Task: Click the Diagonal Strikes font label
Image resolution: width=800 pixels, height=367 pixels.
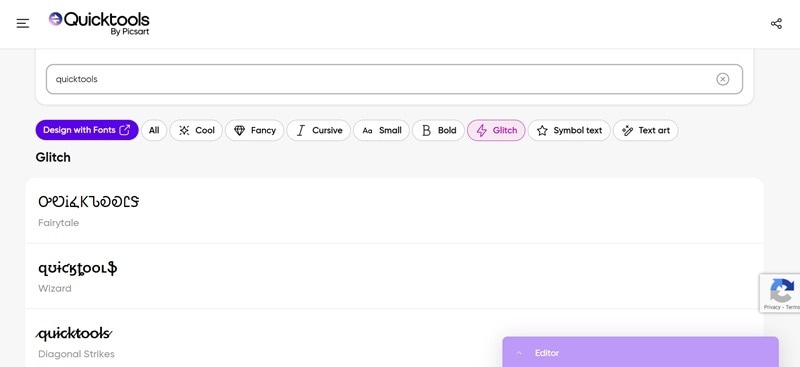Action: pyautogui.click(x=76, y=354)
